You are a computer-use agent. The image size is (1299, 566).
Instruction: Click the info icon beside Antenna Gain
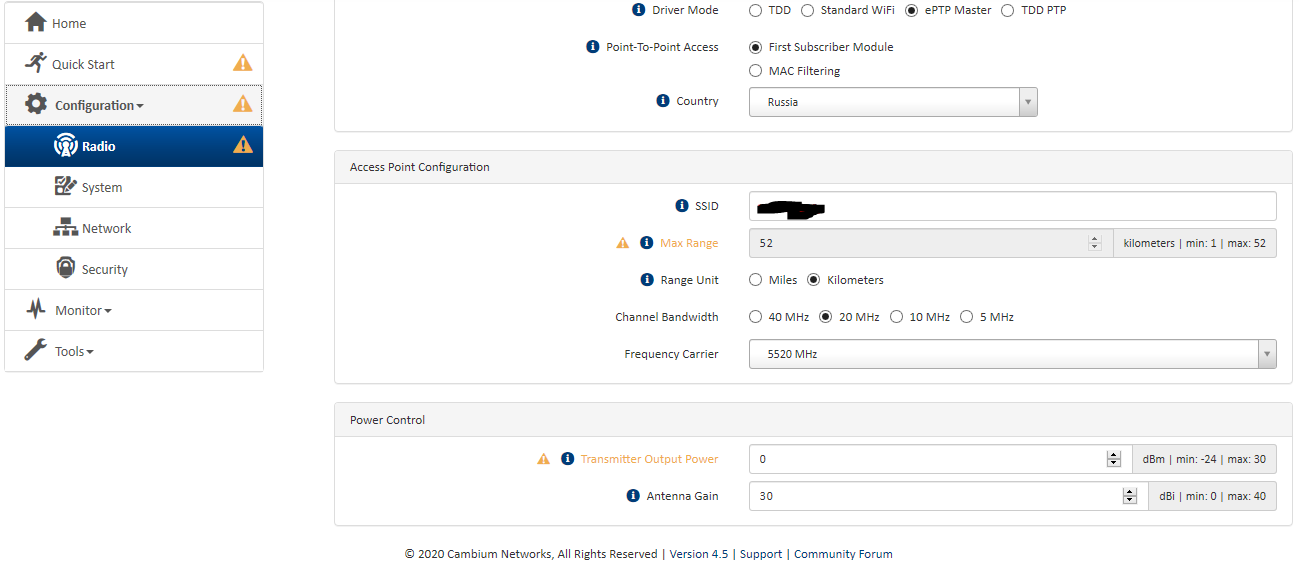click(632, 496)
